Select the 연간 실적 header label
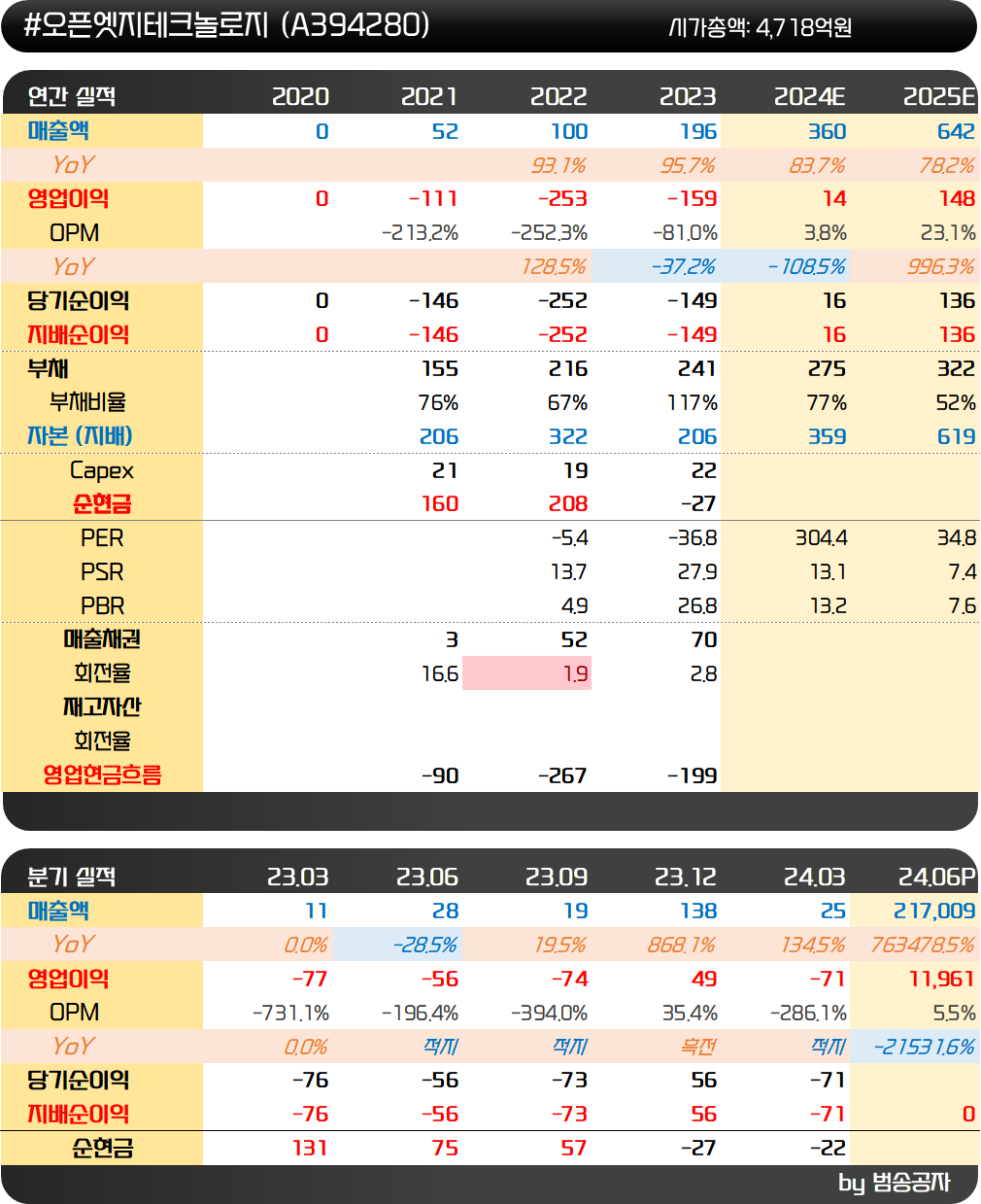Viewport: 981px width, 1204px height. [x=72, y=96]
